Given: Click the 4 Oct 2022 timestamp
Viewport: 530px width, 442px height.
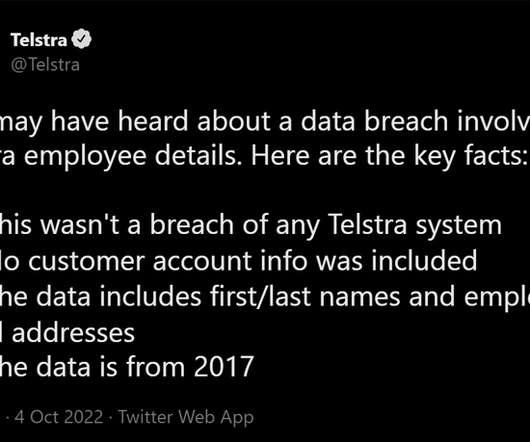Looking at the screenshot, I should pyautogui.click(x=59, y=417).
